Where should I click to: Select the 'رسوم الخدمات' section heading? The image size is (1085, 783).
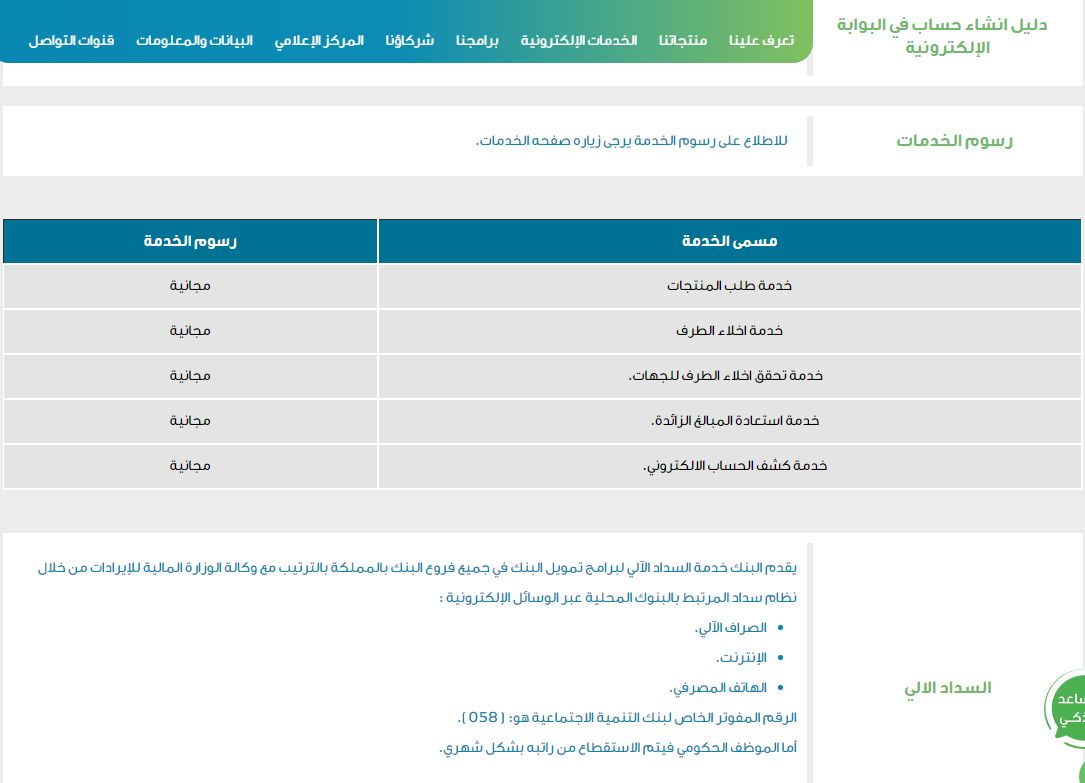pos(954,140)
